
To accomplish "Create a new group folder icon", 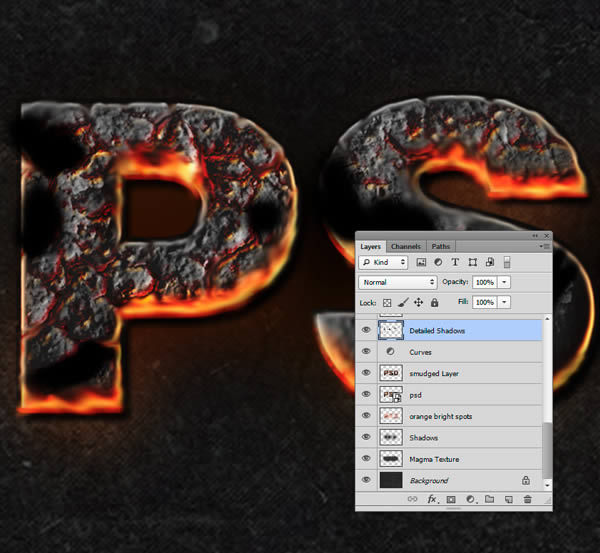I will pyautogui.click(x=489, y=499).
